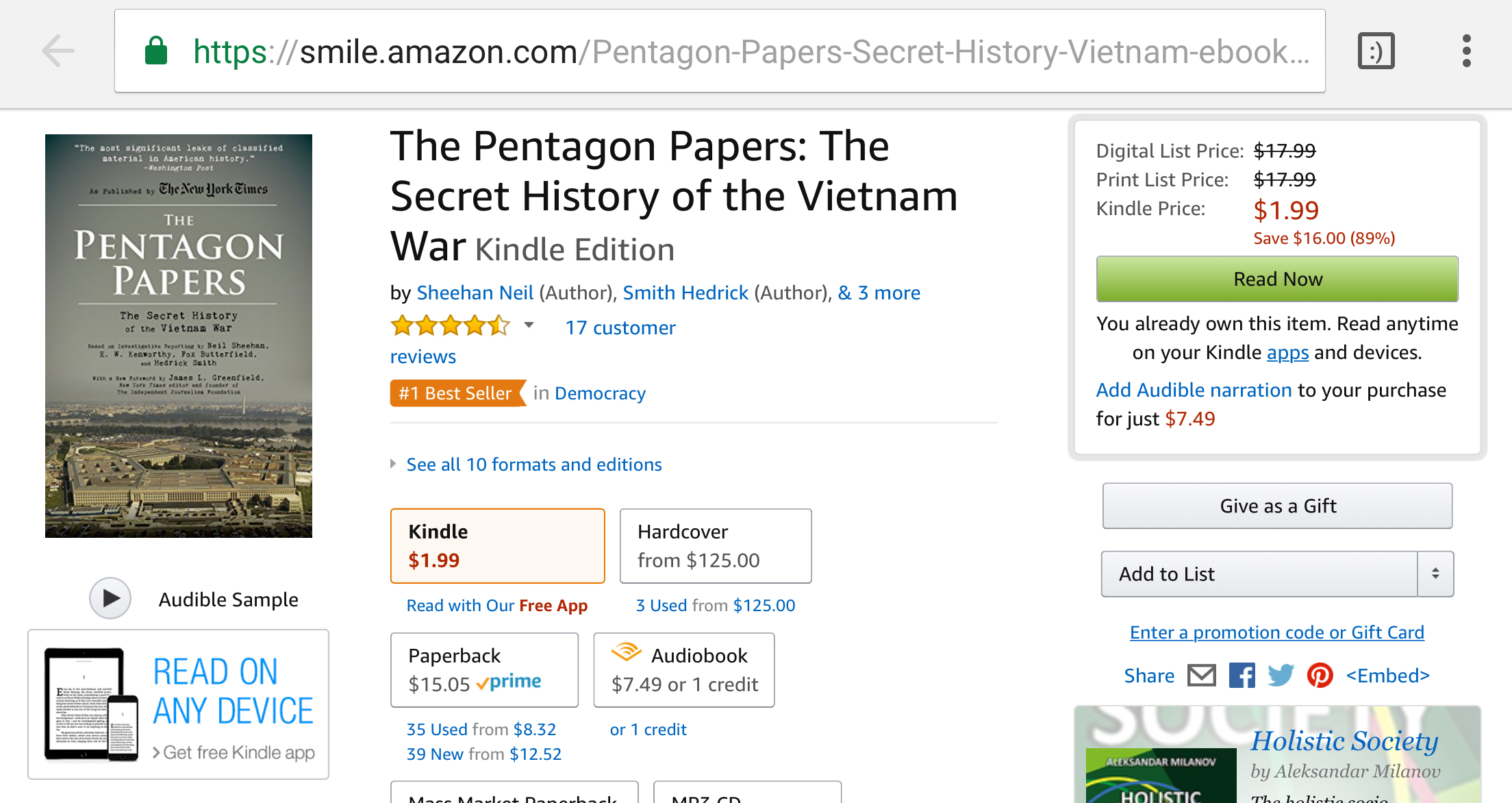The height and width of the screenshot is (803, 1512).
Task: Click the address bar URL field
Action: coord(719,51)
